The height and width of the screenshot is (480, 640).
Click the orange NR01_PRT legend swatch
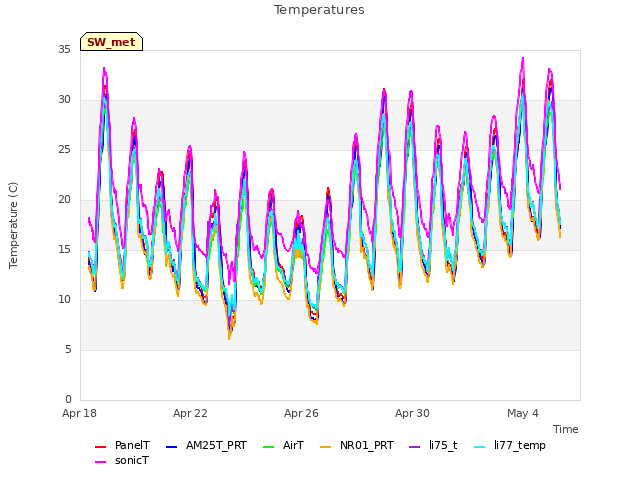click(326, 447)
